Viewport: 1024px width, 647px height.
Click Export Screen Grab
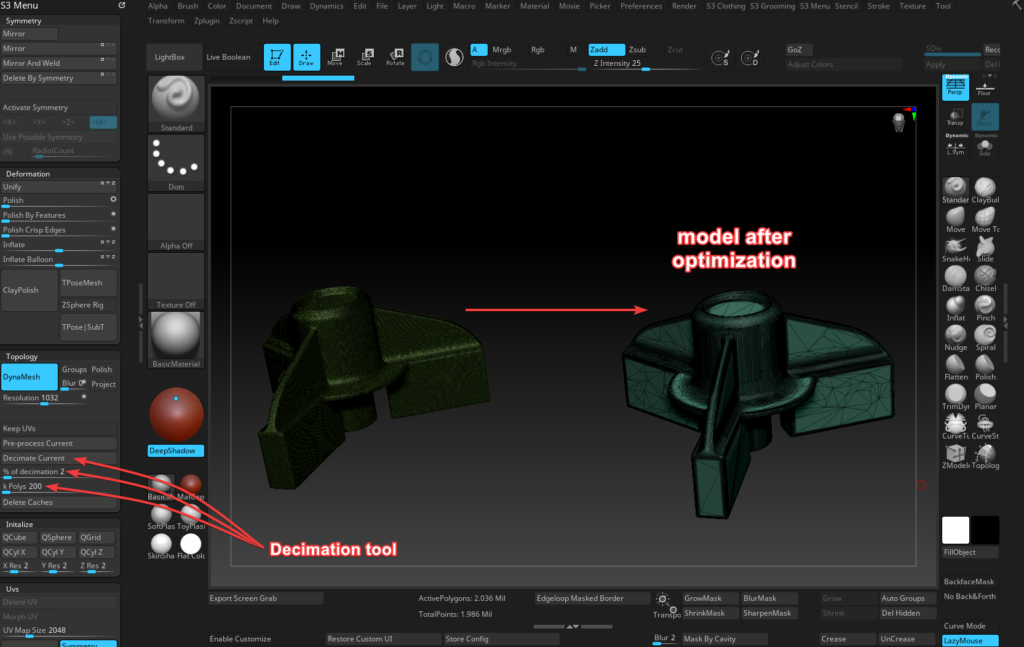265,597
